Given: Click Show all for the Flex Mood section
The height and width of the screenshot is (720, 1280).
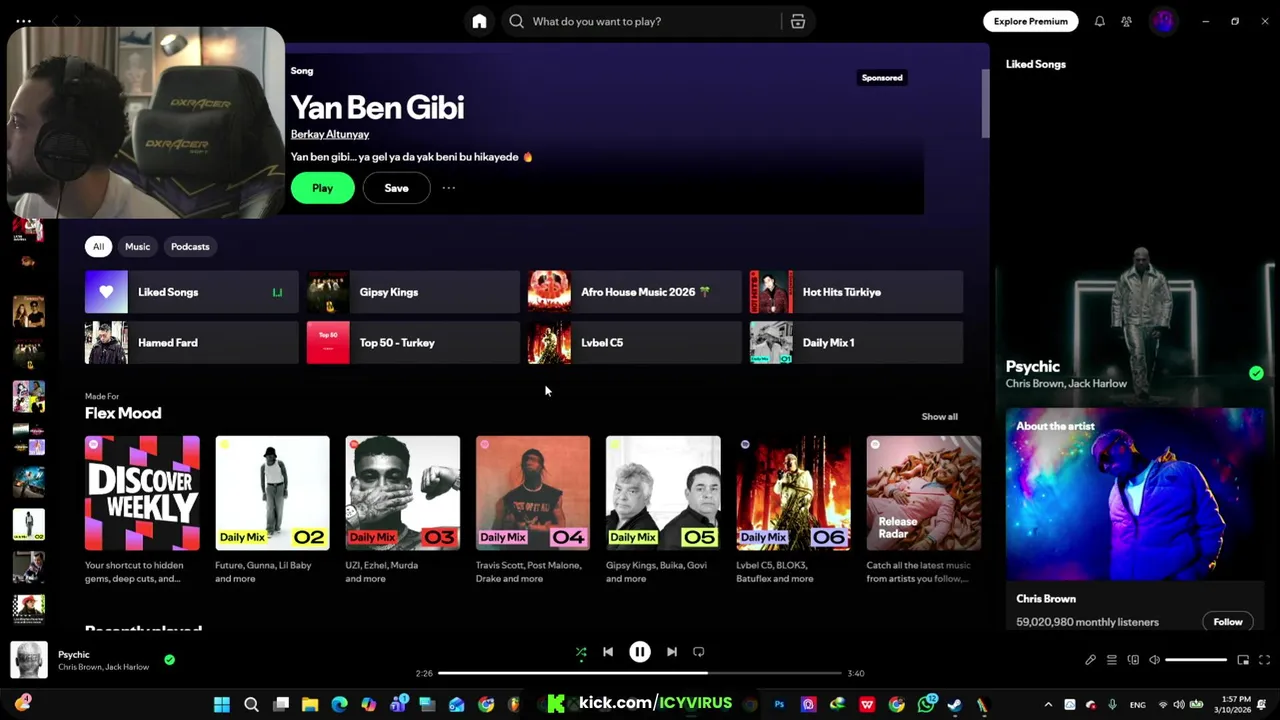Looking at the screenshot, I should click(x=939, y=416).
